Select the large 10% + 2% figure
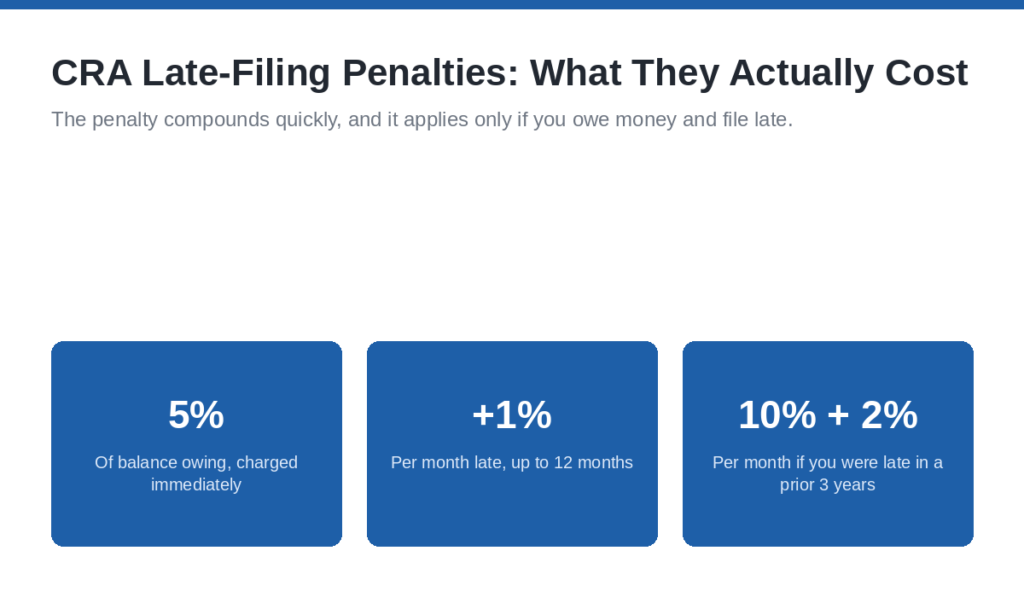Viewport: 1024px width, 597px height. 828,415
